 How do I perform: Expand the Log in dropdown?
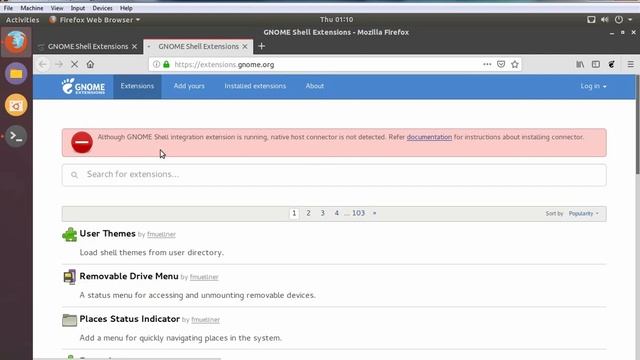[593, 86]
